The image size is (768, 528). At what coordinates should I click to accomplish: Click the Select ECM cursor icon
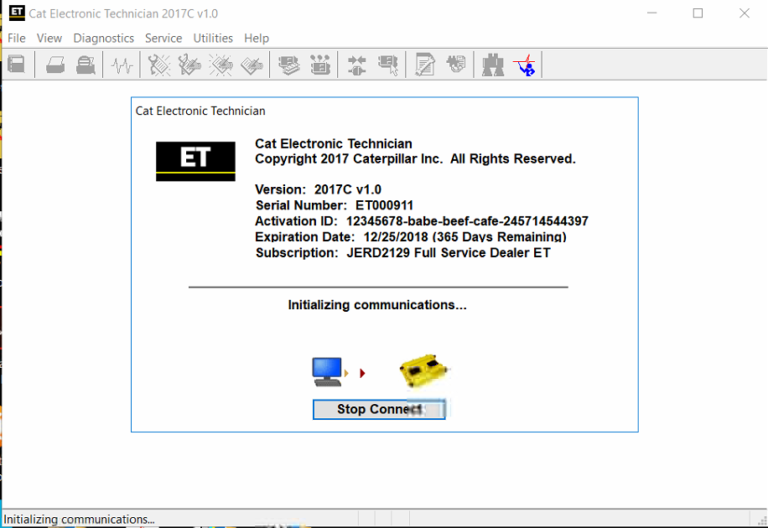point(388,65)
